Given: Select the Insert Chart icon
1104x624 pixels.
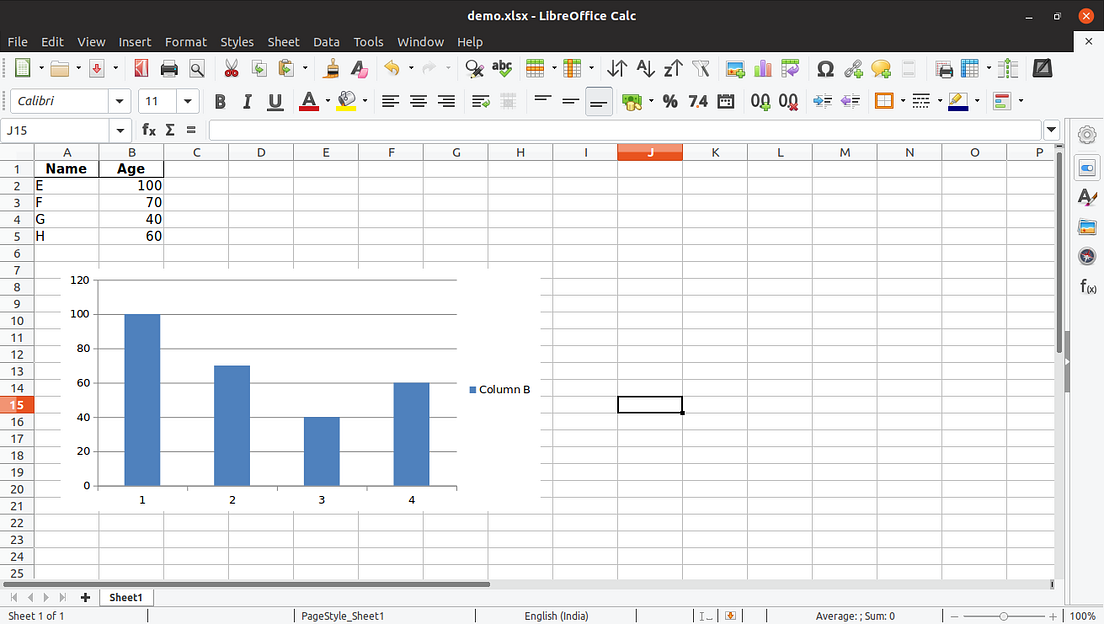Looking at the screenshot, I should (x=761, y=68).
